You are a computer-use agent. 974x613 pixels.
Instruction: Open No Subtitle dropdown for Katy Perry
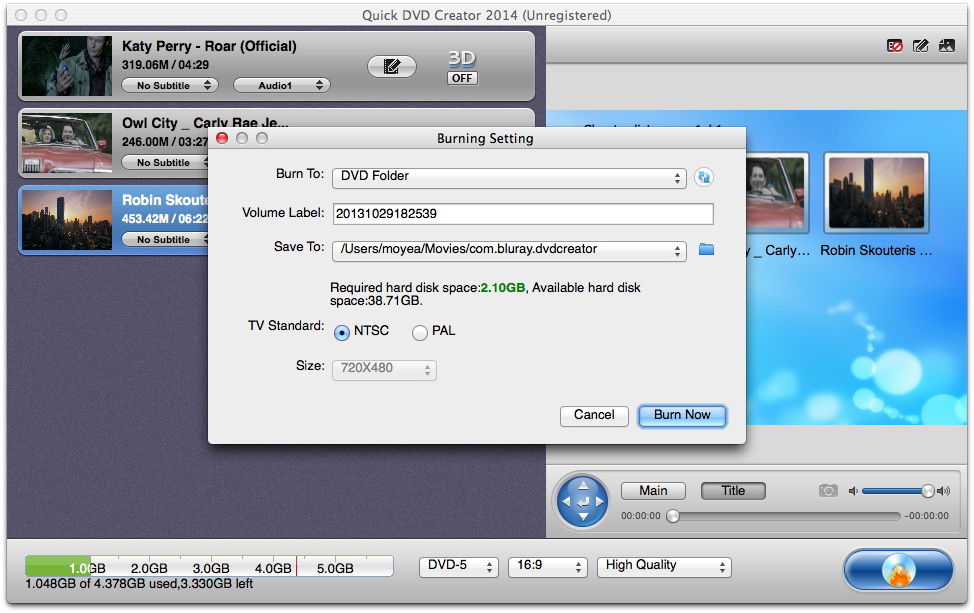(170, 85)
